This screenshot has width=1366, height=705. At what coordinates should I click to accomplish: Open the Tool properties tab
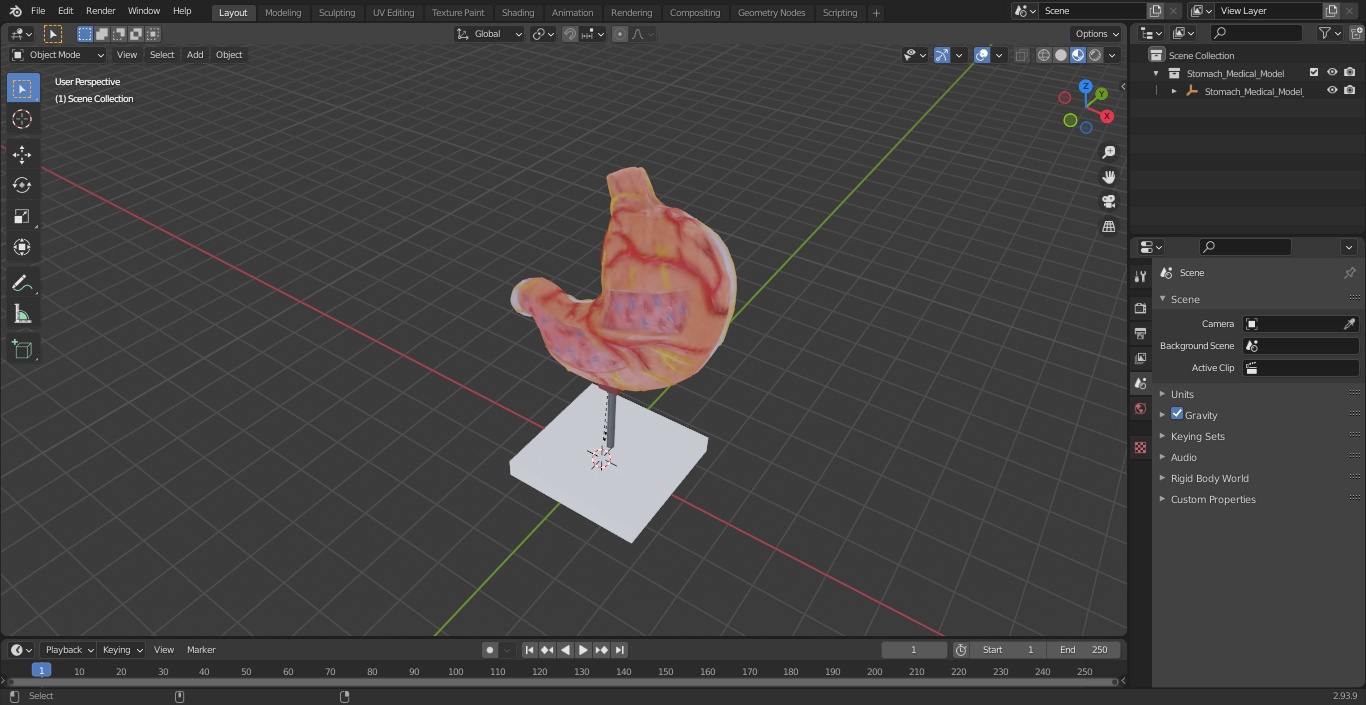(x=1140, y=276)
